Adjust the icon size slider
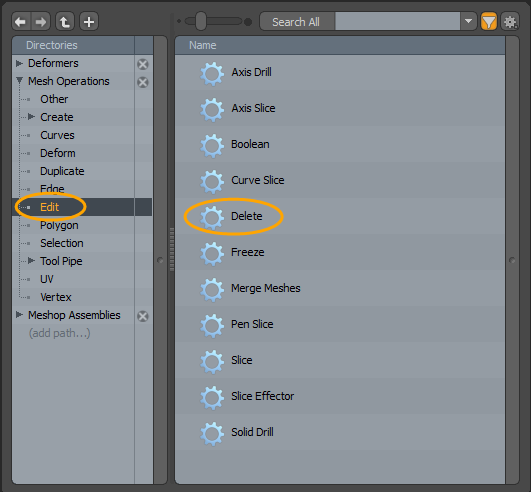This screenshot has height=492, width=531. (x=200, y=21)
